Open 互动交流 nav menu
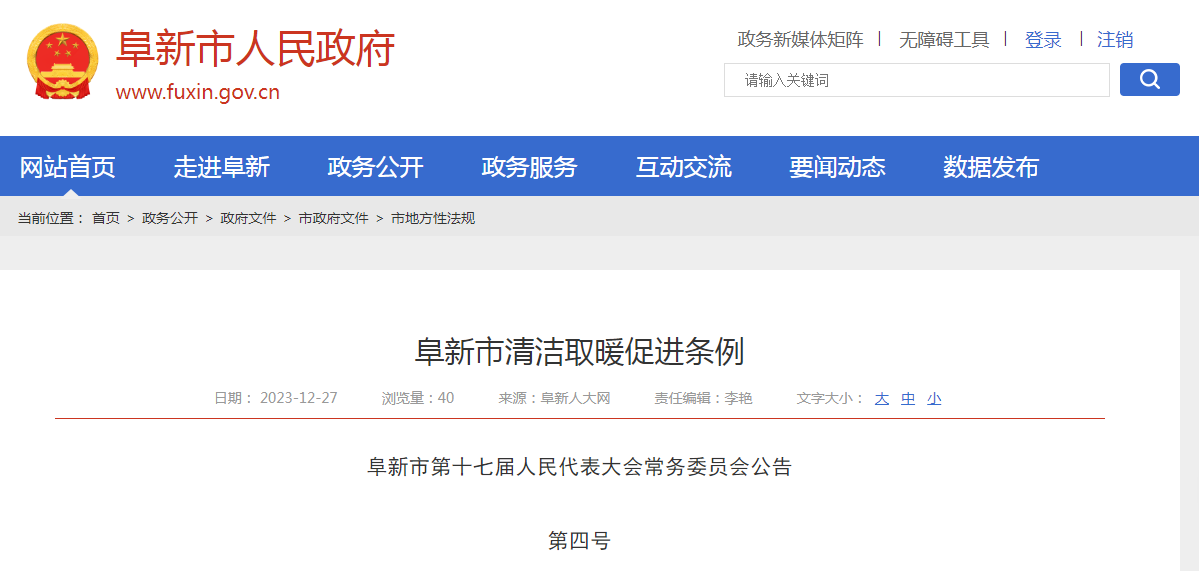This screenshot has width=1199, height=571. pyautogui.click(x=684, y=167)
